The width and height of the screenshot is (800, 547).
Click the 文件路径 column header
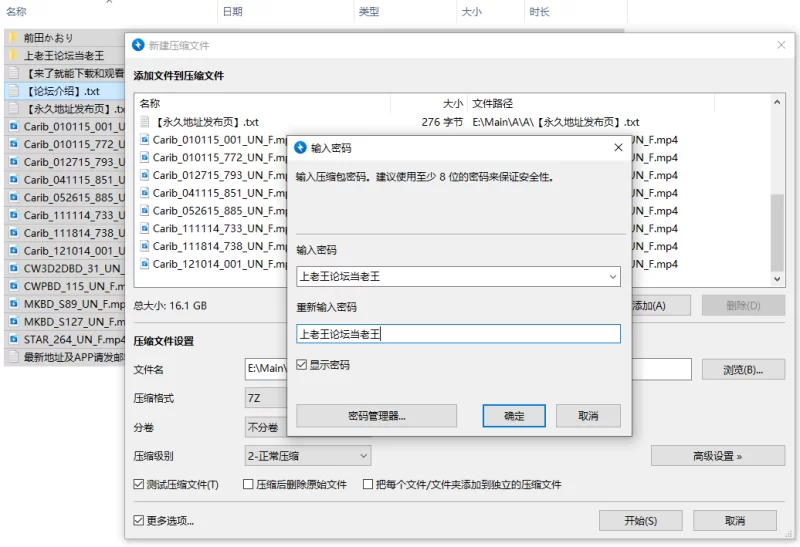[492, 104]
